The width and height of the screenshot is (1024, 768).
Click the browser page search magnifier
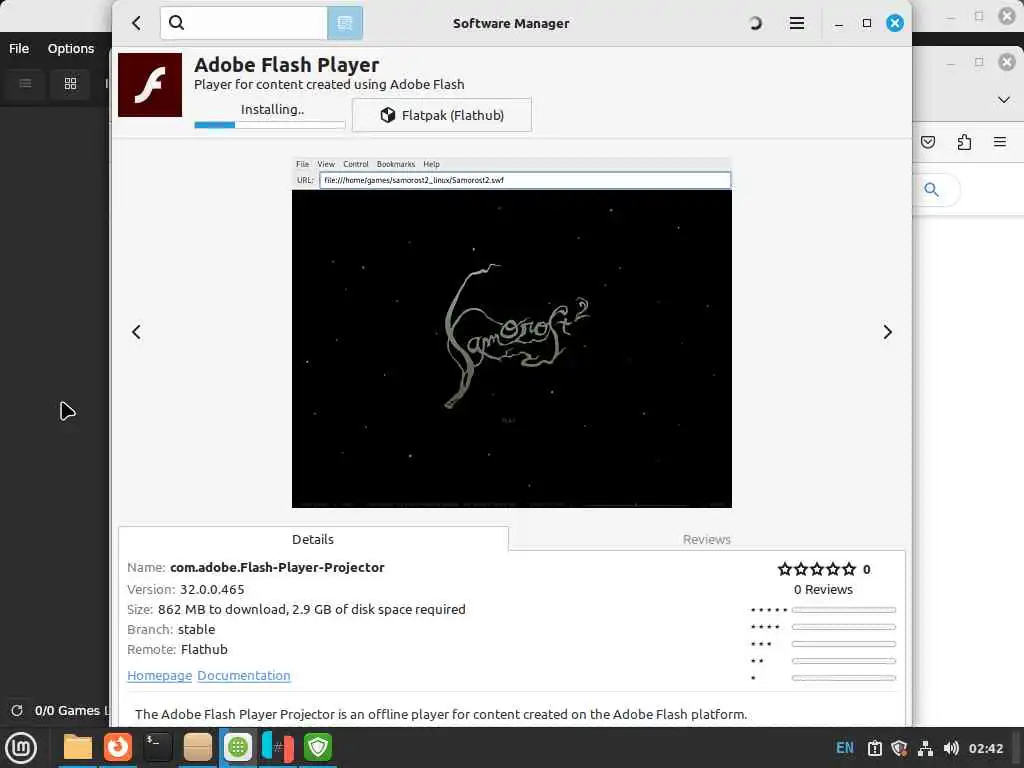click(x=931, y=190)
